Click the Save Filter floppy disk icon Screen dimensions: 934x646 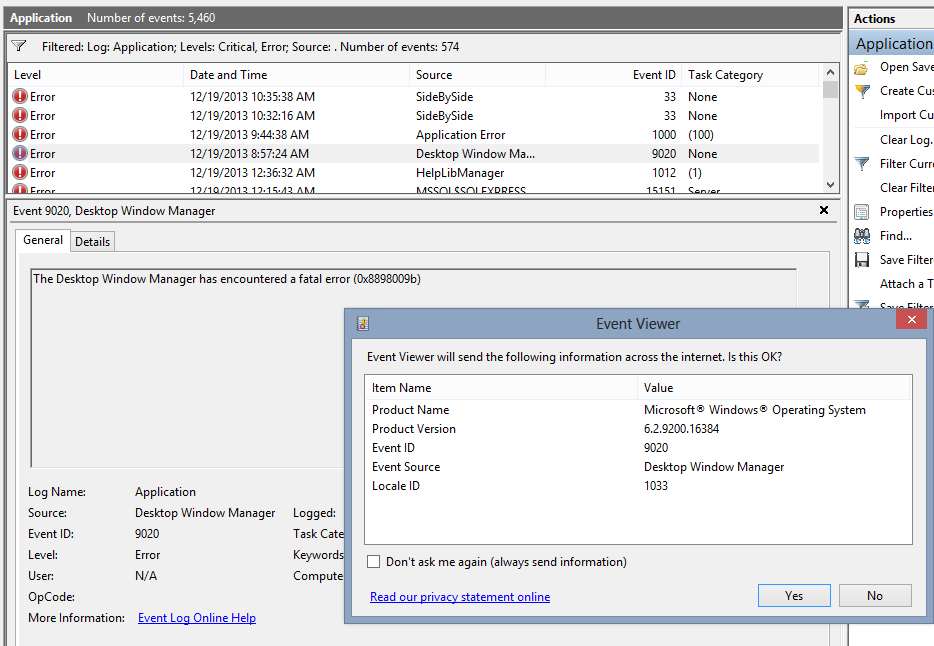(x=861, y=260)
